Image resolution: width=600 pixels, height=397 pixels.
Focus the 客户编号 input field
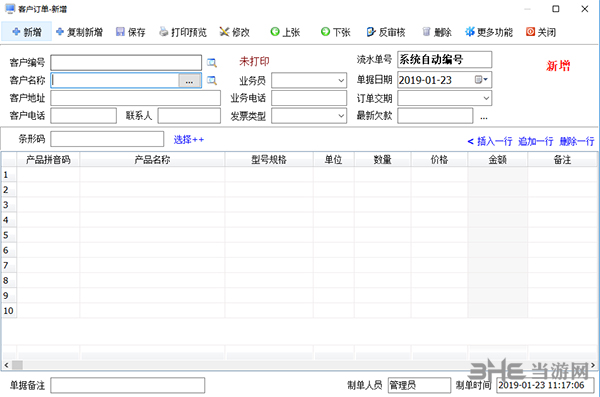(x=126, y=62)
